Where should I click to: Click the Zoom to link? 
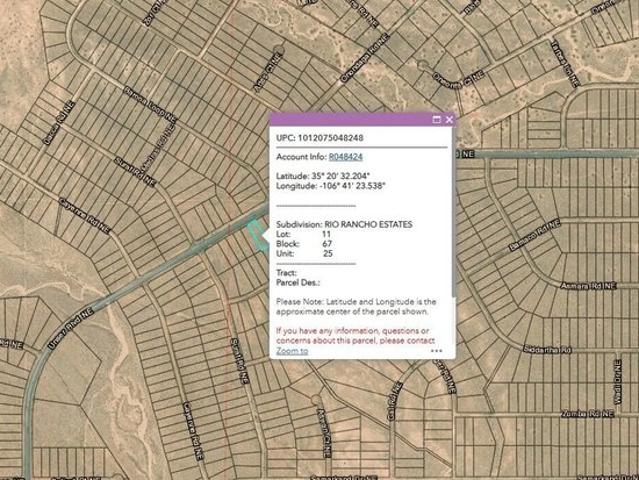pyautogui.click(x=292, y=350)
